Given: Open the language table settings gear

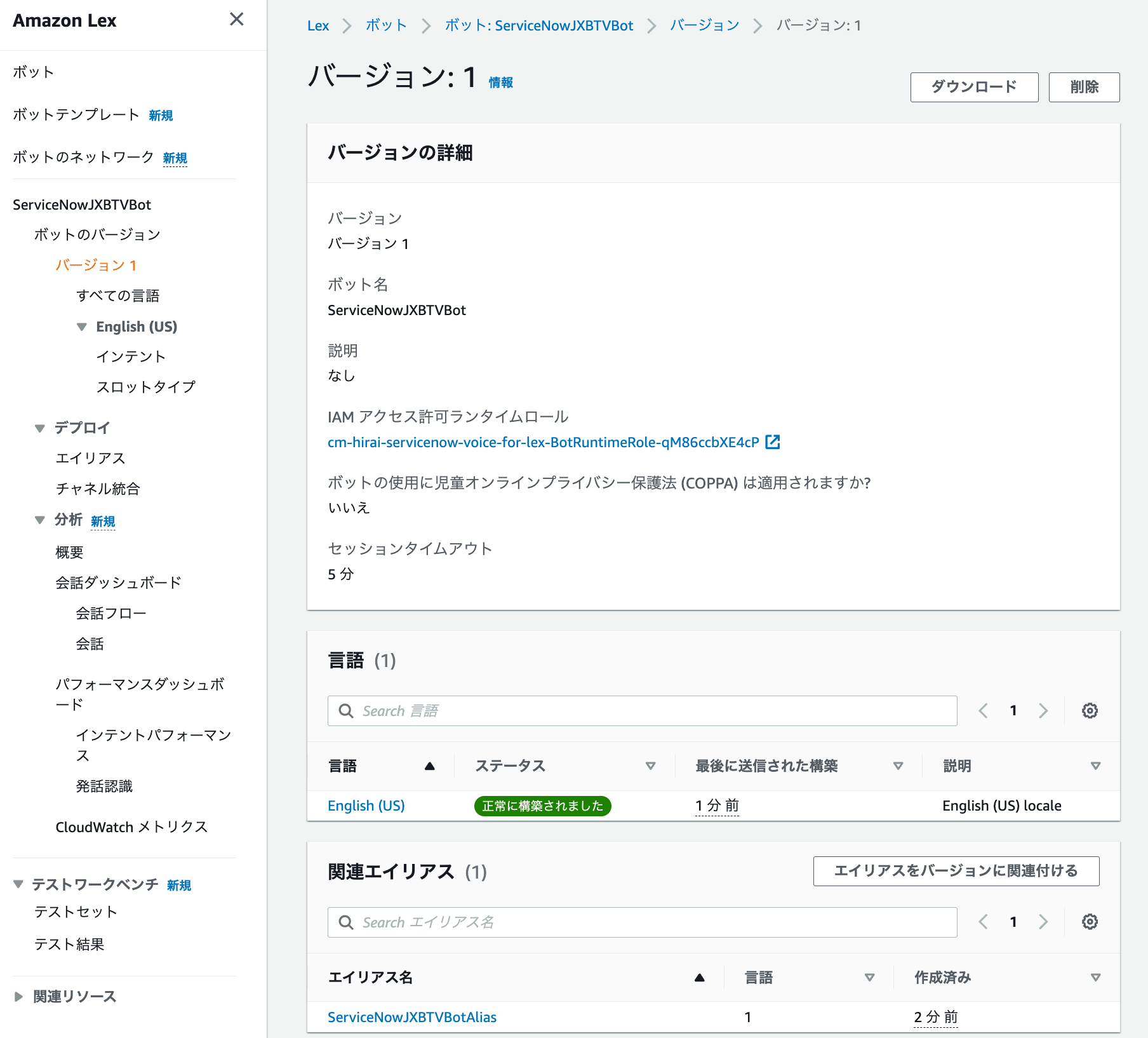Looking at the screenshot, I should (x=1090, y=711).
